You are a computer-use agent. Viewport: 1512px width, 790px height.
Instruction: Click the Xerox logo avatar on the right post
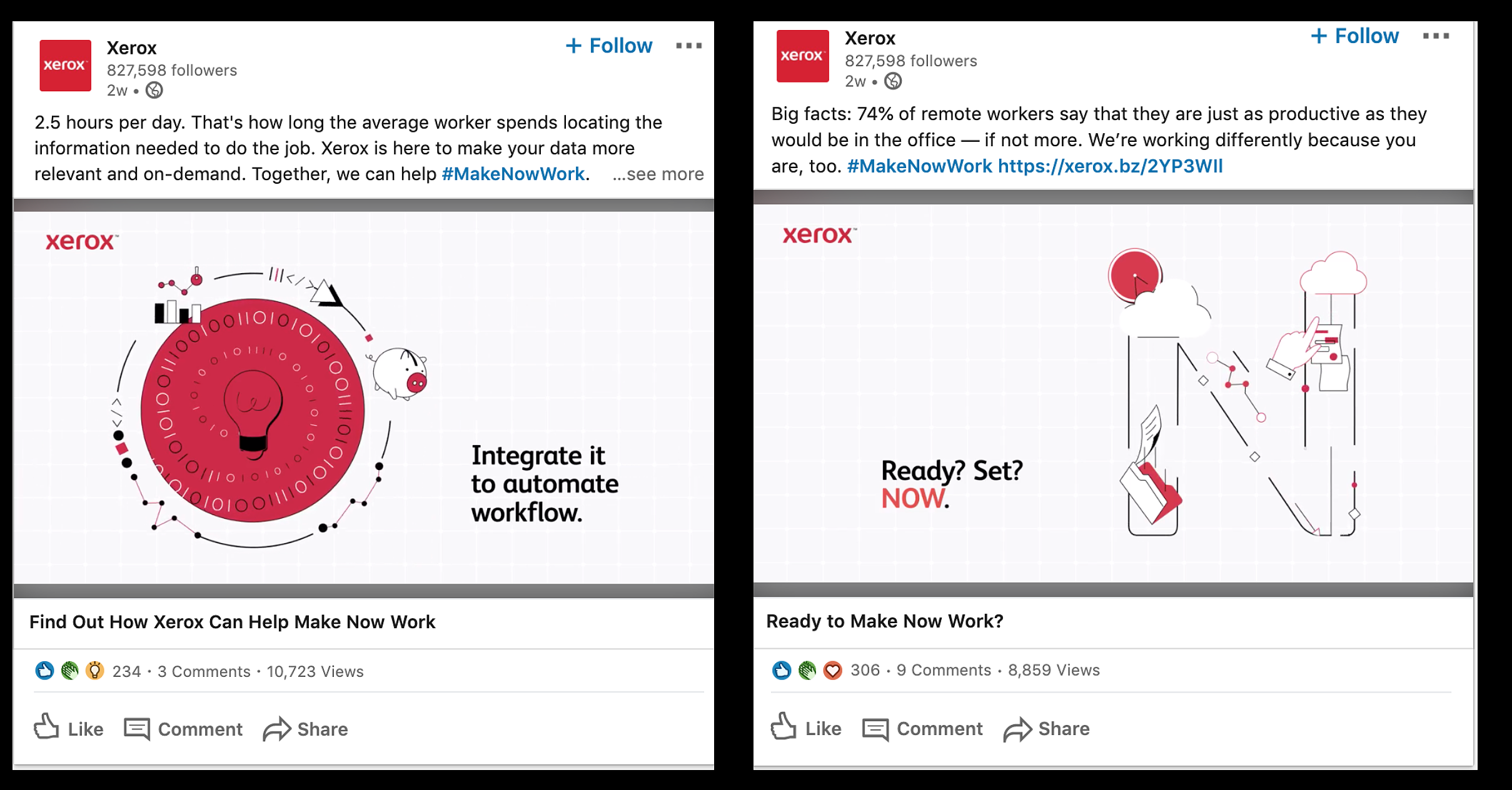point(802,56)
